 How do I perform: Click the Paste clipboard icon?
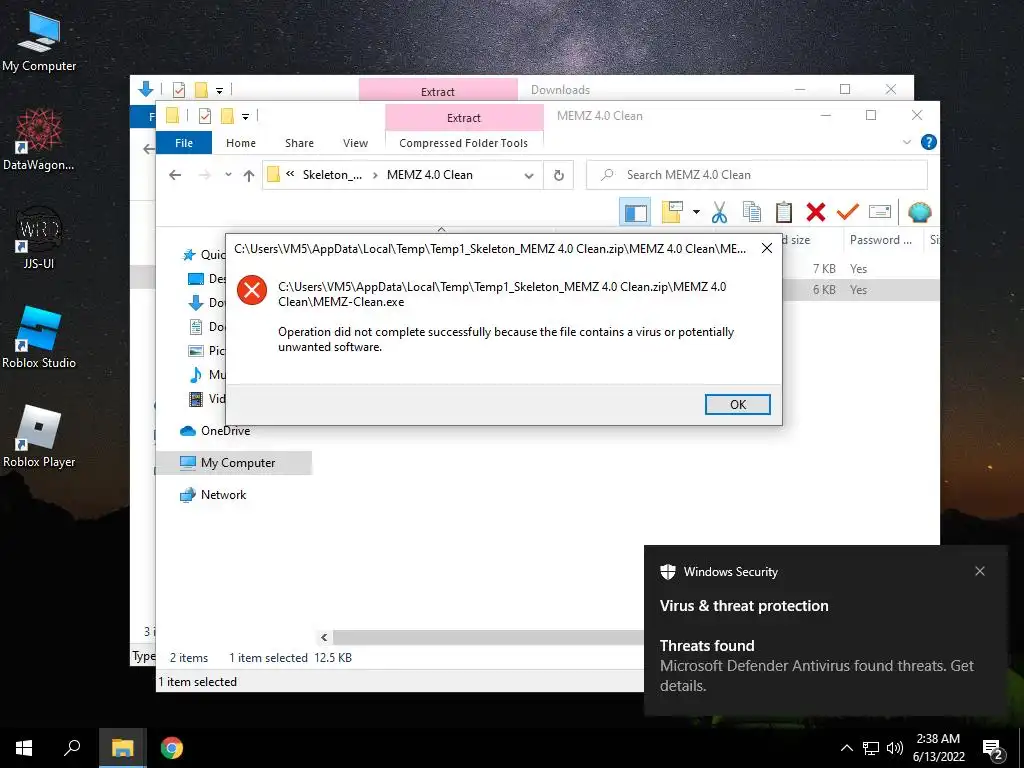click(784, 212)
